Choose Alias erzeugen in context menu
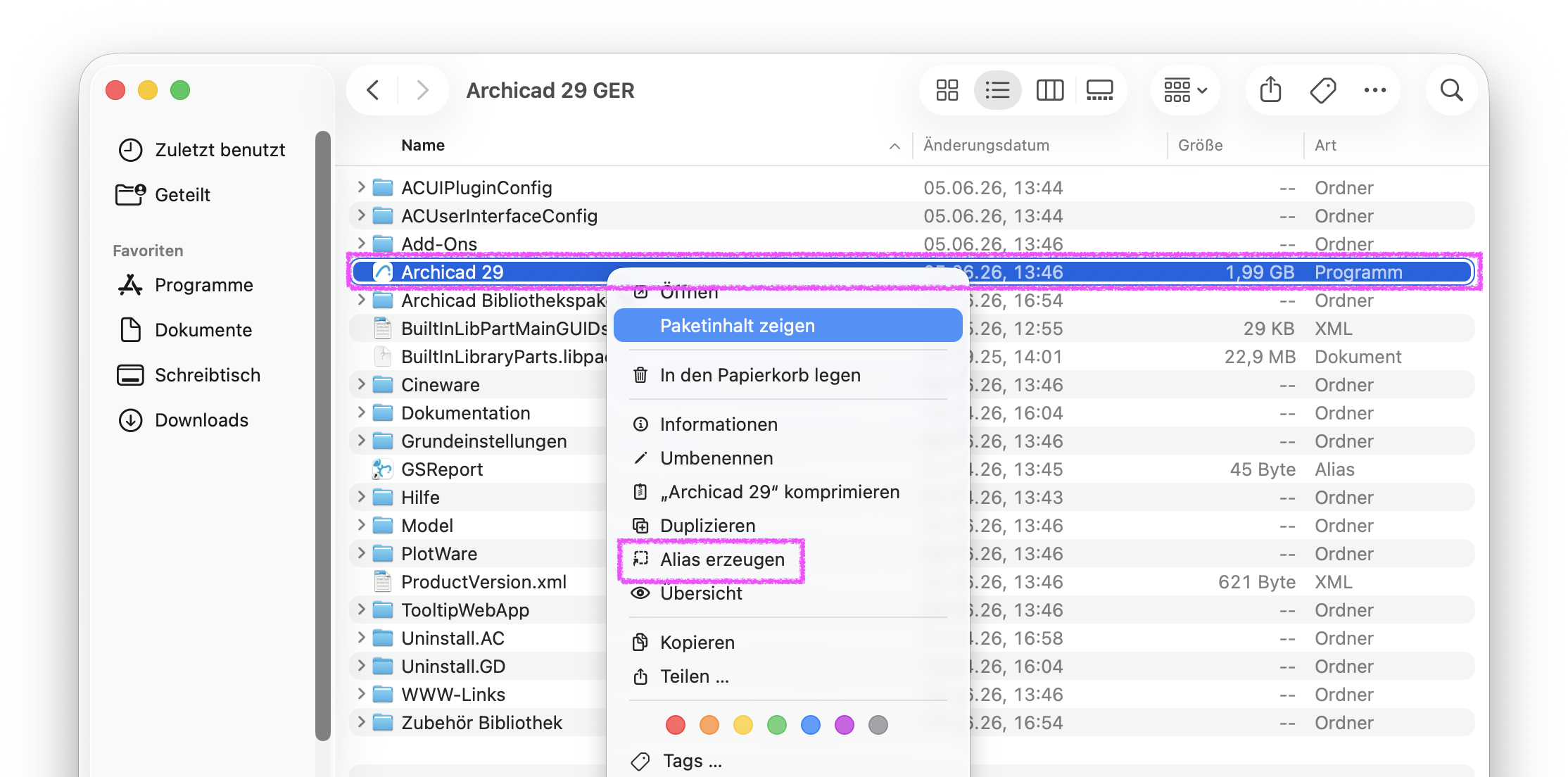Screen dimensions: 1568x777 click(788, 560)
